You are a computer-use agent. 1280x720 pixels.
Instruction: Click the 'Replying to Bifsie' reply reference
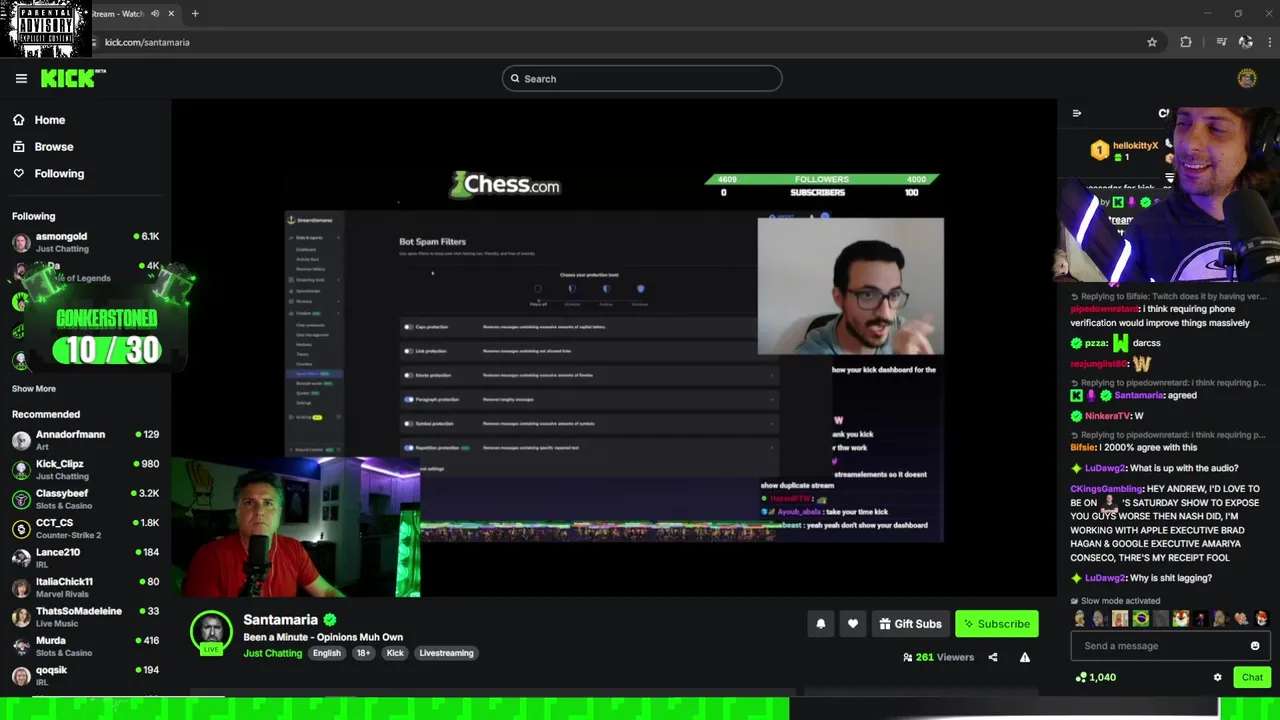pyautogui.click(x=1168, y=297)
